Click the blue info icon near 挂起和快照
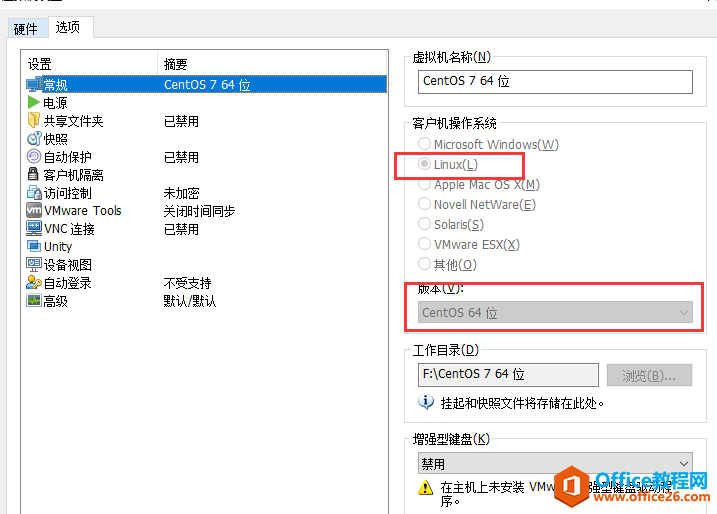Viewport: 717px width, 514px height. (x=426, y=402)
